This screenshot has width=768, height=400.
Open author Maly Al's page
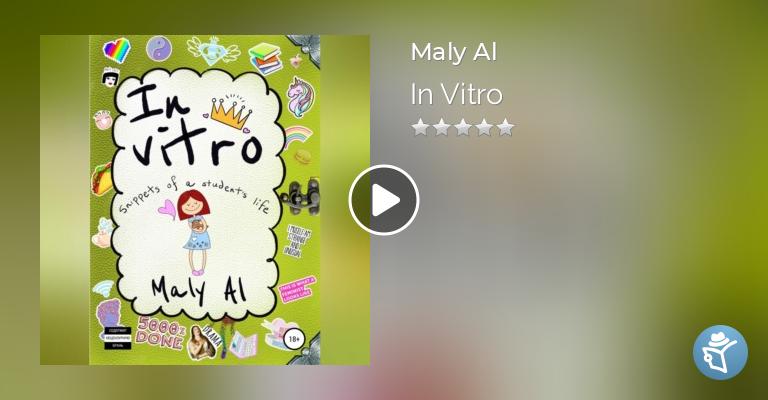454,52
